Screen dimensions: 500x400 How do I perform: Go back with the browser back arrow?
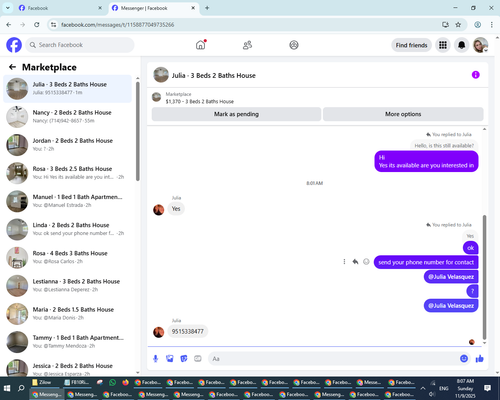(x=9, y=25)
